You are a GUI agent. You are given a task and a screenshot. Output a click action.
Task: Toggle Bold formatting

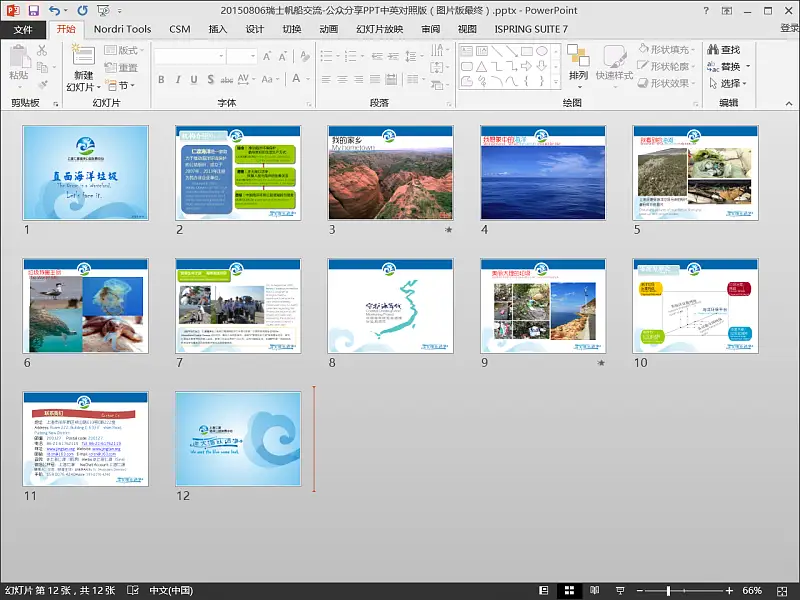[x=161, y=79]
